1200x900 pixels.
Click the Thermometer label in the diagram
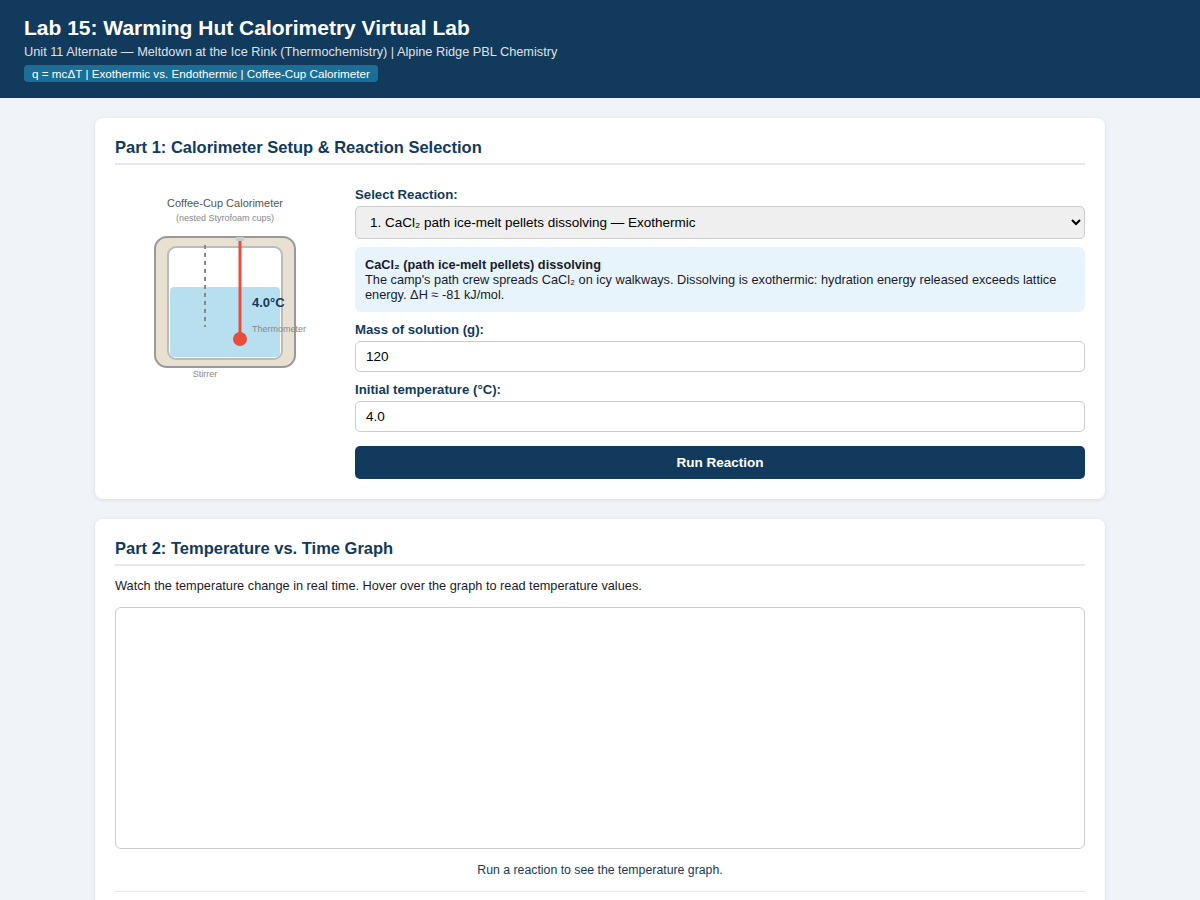click(279, 329)
